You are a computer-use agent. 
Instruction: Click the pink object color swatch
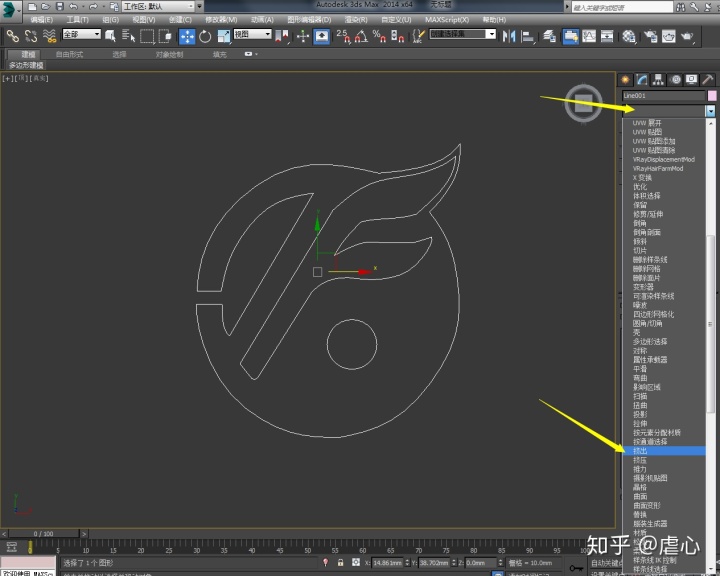[712, 96]
